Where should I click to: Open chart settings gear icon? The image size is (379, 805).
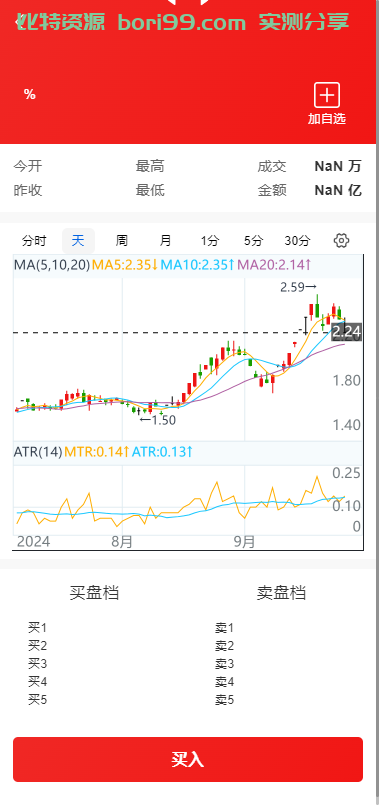point(342,240)
